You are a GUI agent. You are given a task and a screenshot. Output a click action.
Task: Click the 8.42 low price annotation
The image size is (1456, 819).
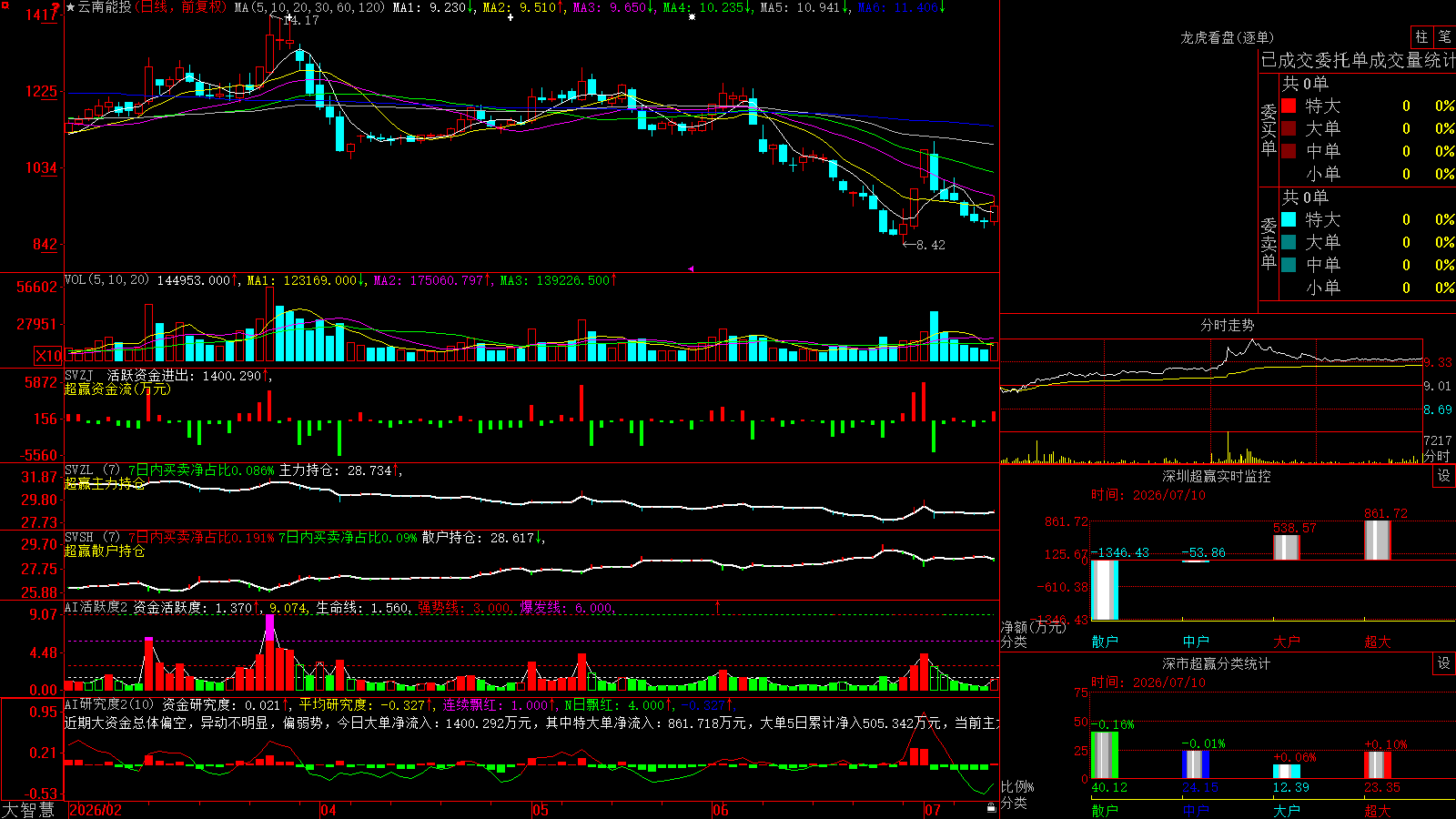(x=931, y=245)
